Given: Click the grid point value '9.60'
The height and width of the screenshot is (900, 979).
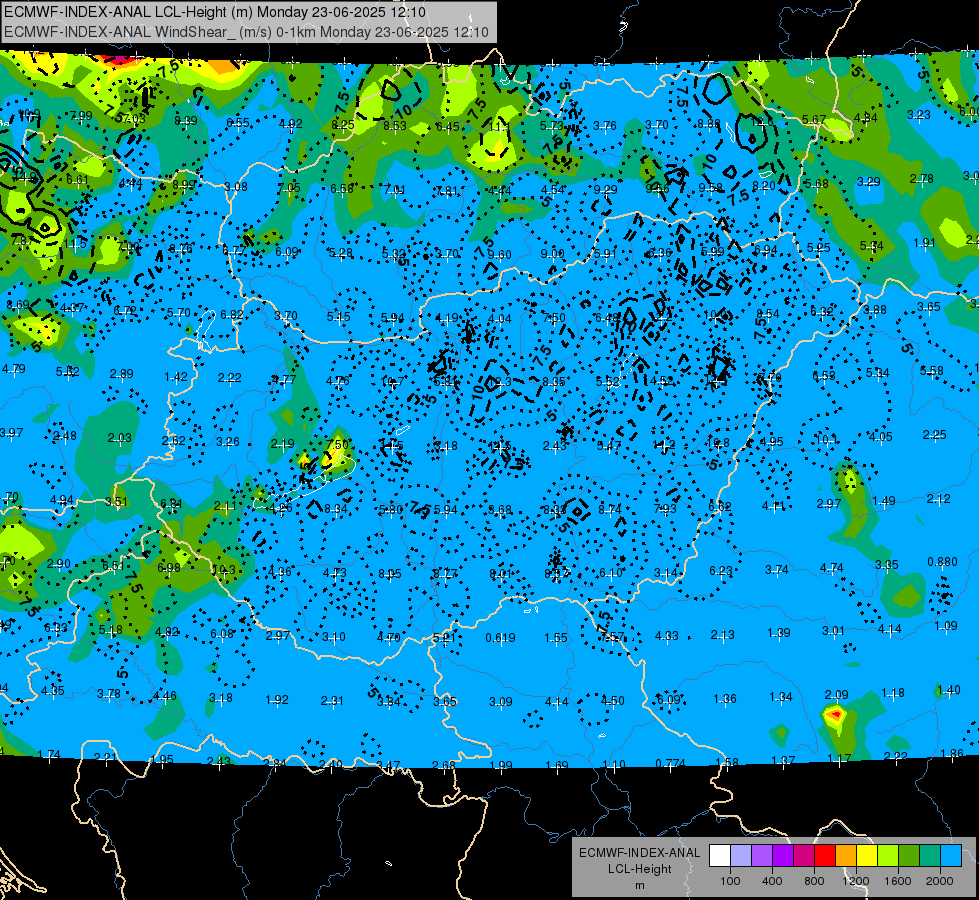Looking at the screenshot, I should pyautogui.click(x=499, y=254).
